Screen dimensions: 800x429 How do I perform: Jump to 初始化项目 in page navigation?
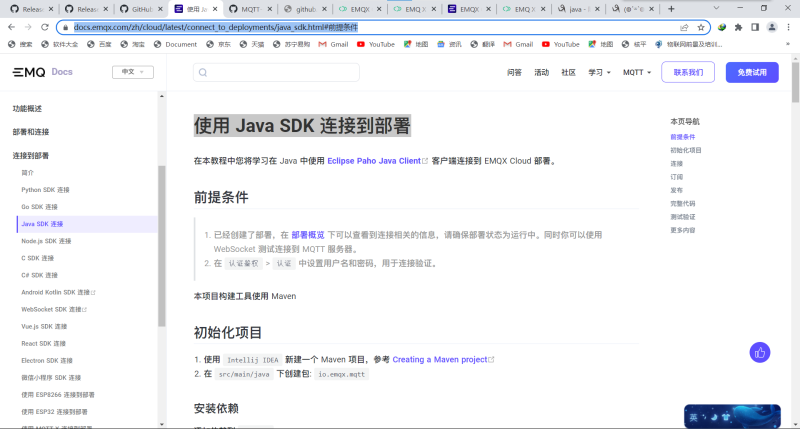pos(685,150)
